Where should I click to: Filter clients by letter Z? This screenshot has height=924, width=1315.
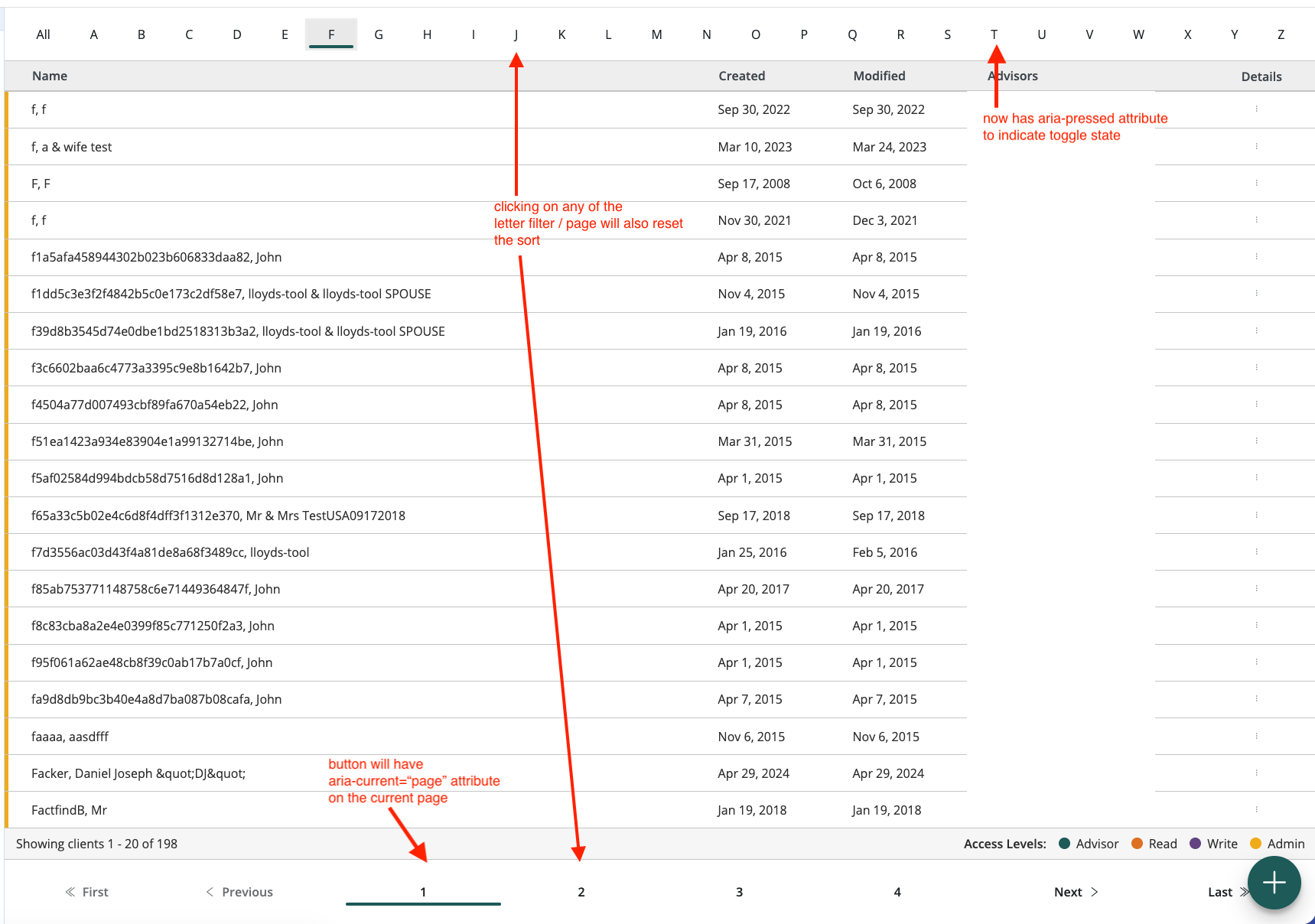point(1281,34)
